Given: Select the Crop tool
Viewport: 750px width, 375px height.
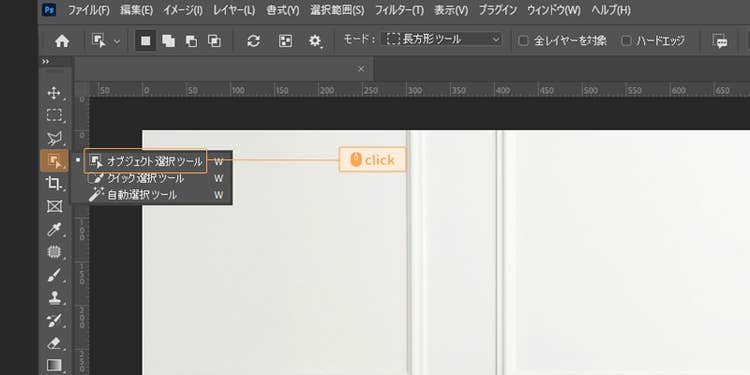Looking at the screenshot, I should [x=54, y=183].
